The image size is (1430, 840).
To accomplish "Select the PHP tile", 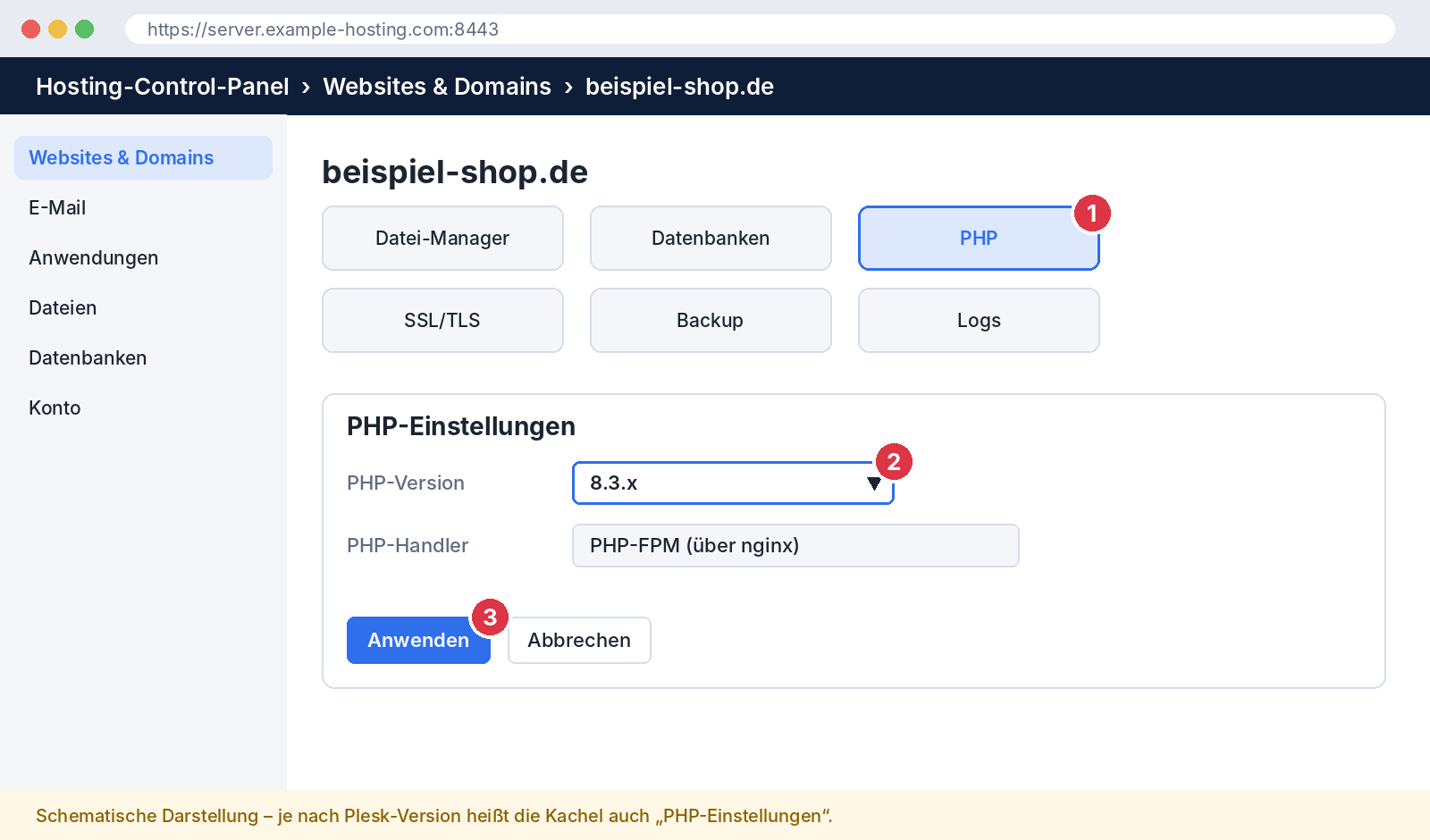I will click(979, 238).
